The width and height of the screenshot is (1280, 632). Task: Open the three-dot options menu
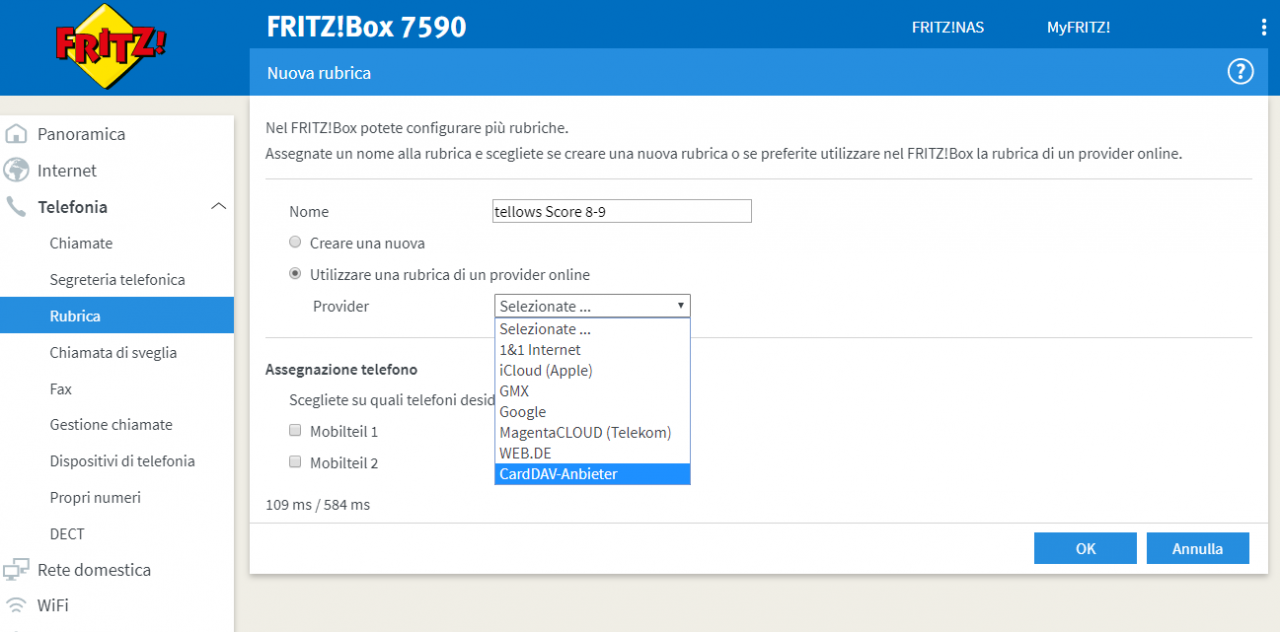tap(1264, 27)
